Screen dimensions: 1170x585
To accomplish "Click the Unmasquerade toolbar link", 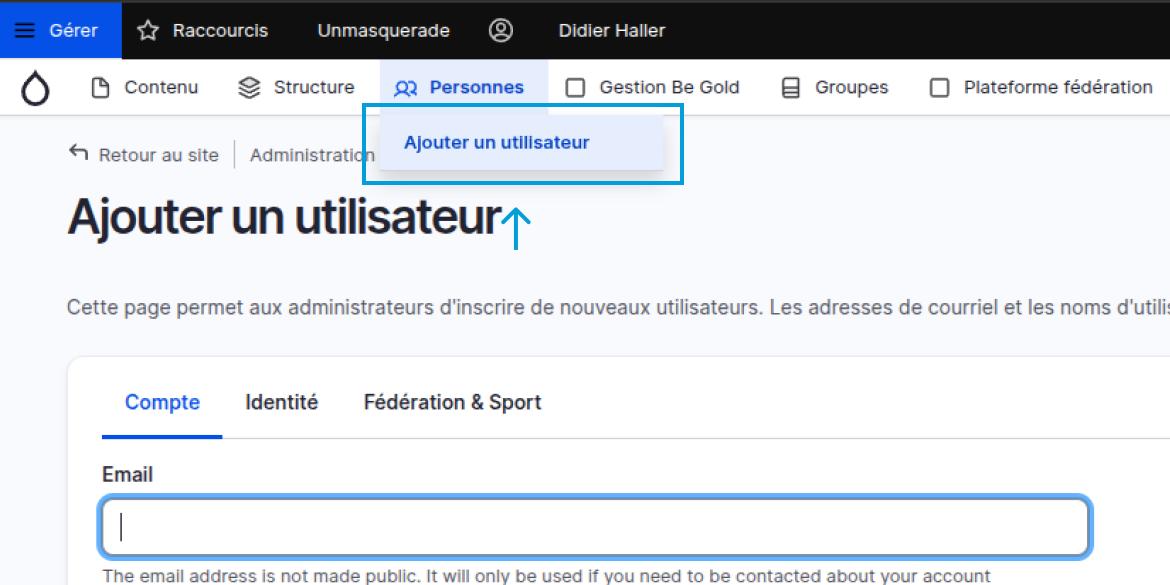I will pos(383,31).
